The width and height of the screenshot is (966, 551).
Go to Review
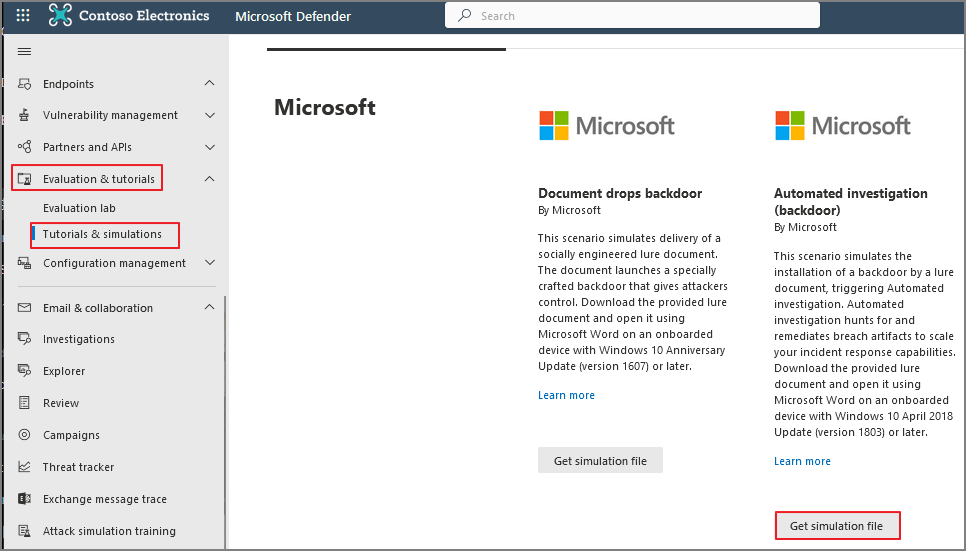(x=60, y=403)
